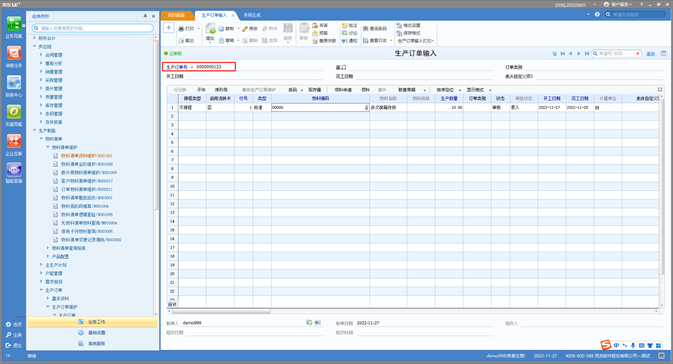Click the help question mark icon in the title bar

click(x=597, y=14)
